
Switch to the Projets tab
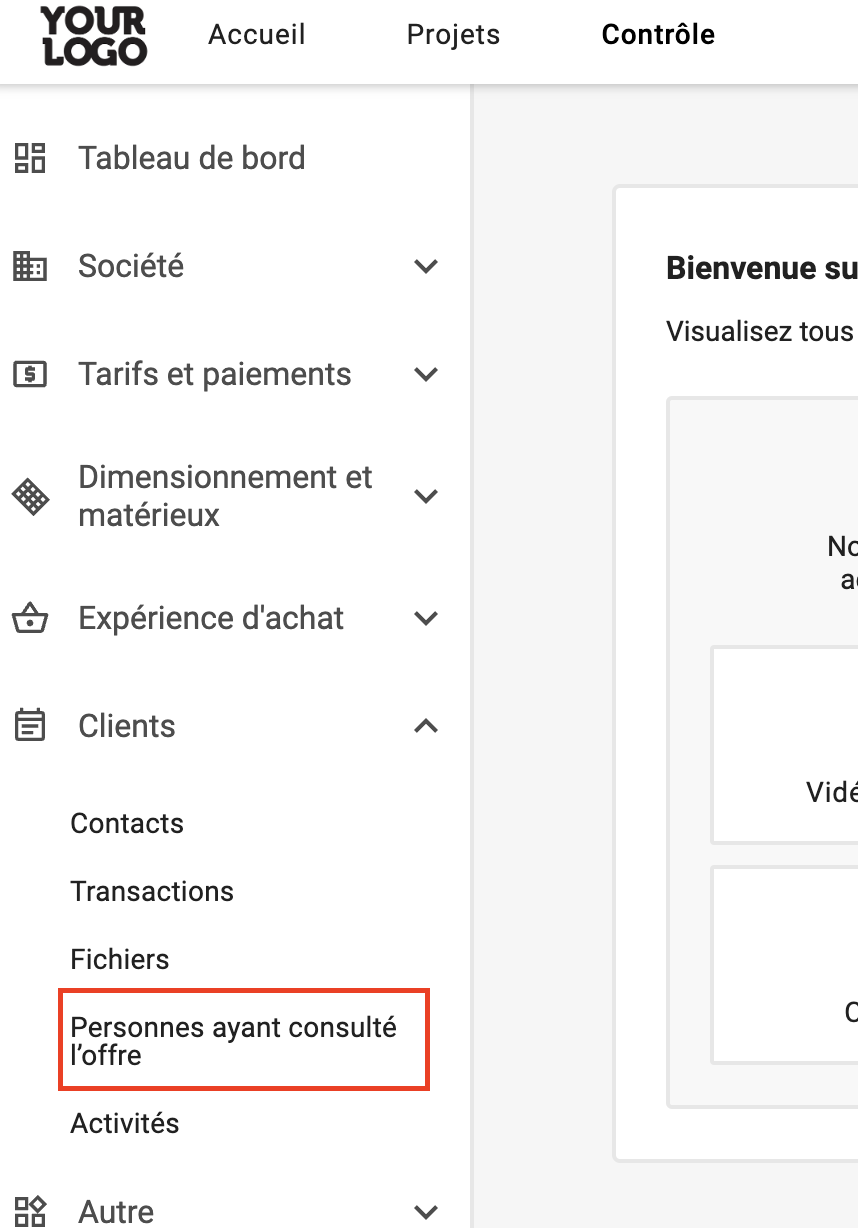453,34
